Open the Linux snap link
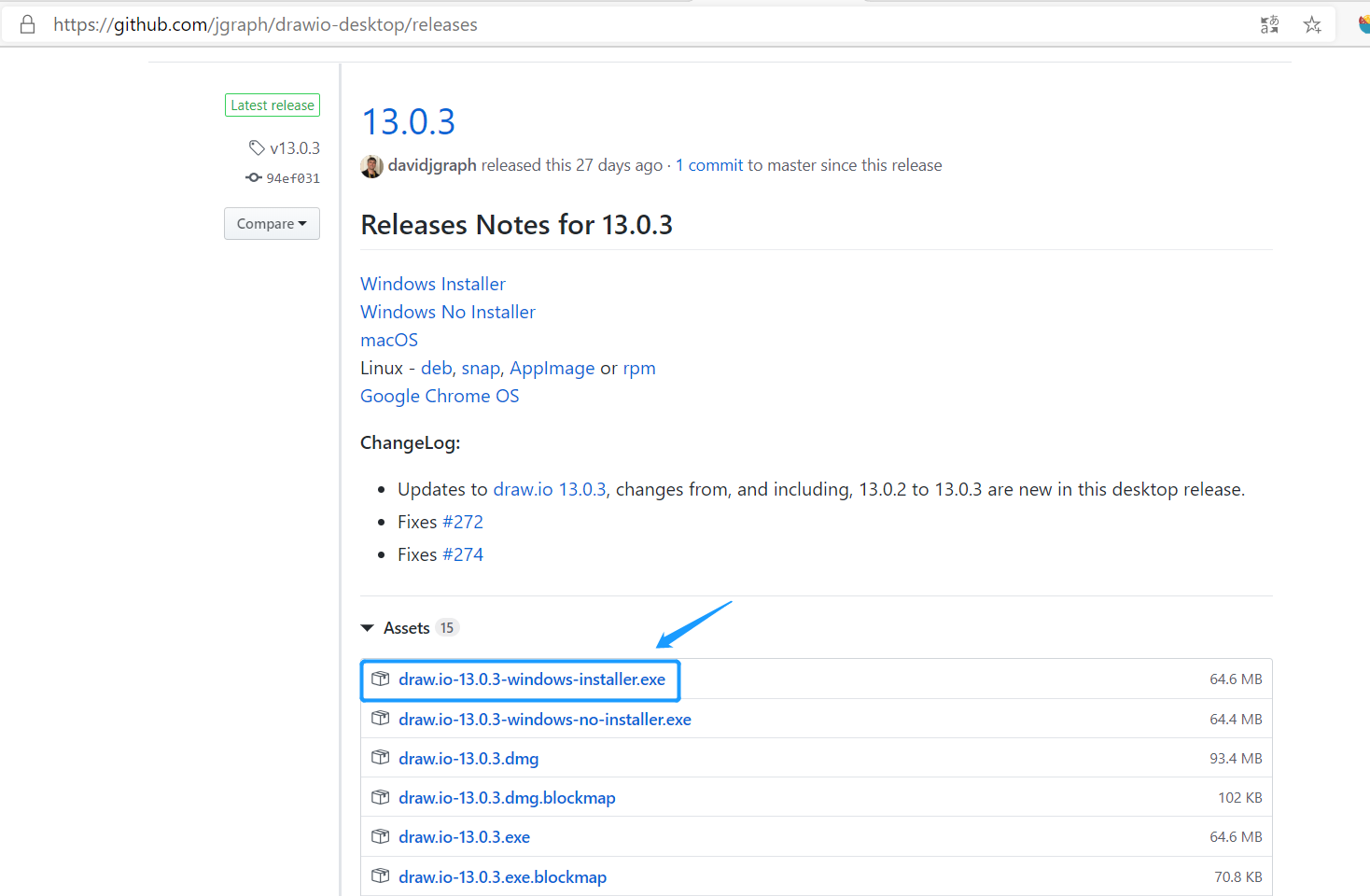Image resolution: width=1370 pixels, height=896 pixels. pos(481,369)
